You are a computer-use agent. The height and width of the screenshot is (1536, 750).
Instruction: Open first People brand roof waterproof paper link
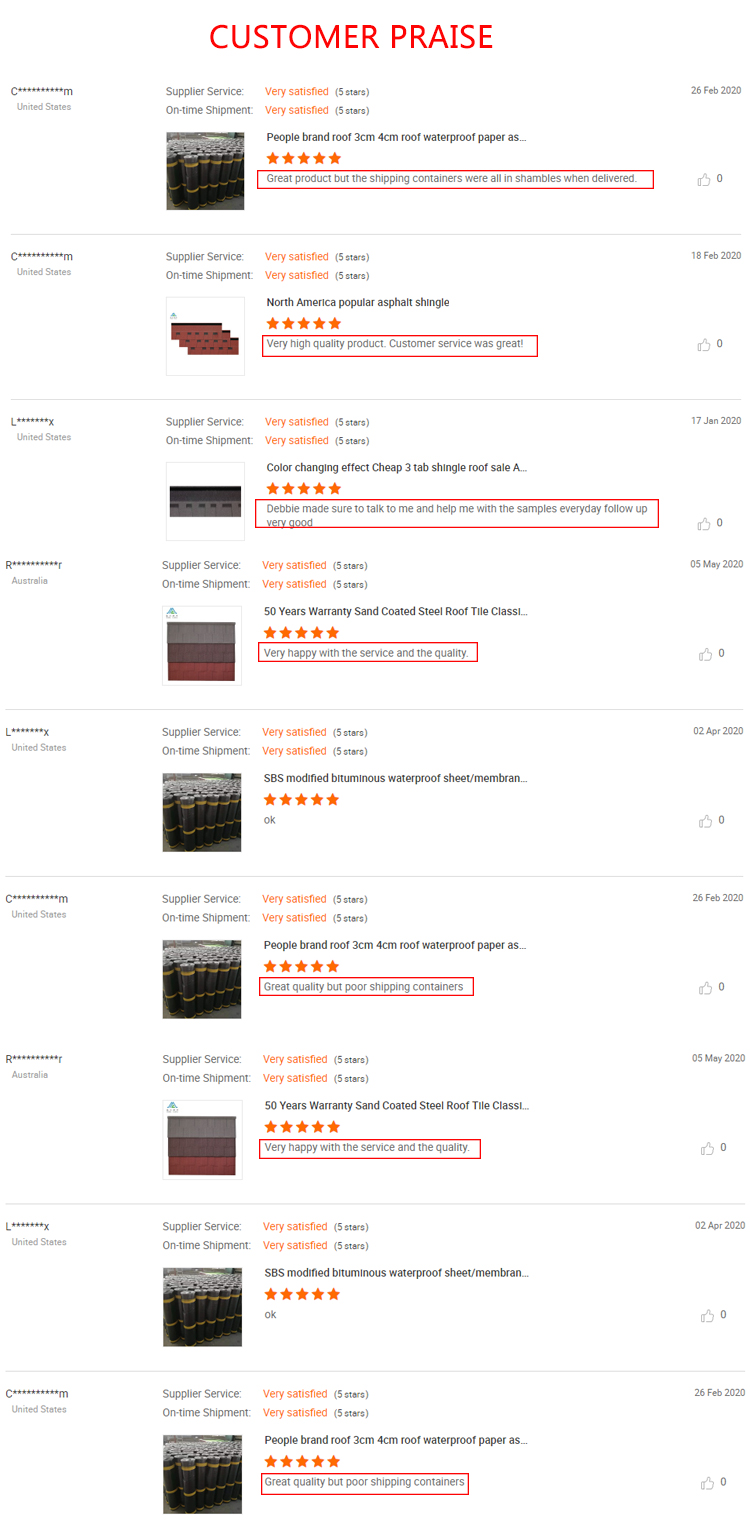point(396,137)
